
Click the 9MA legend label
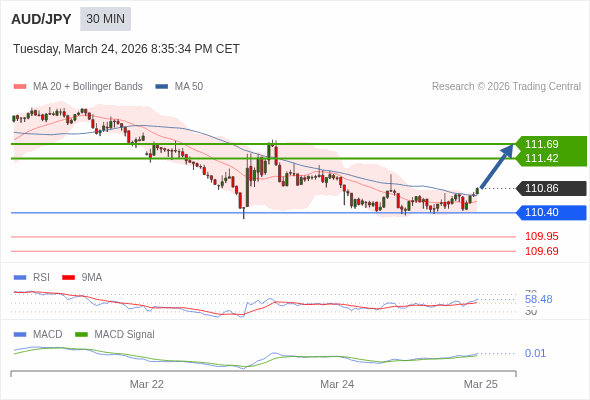(92, 278)
